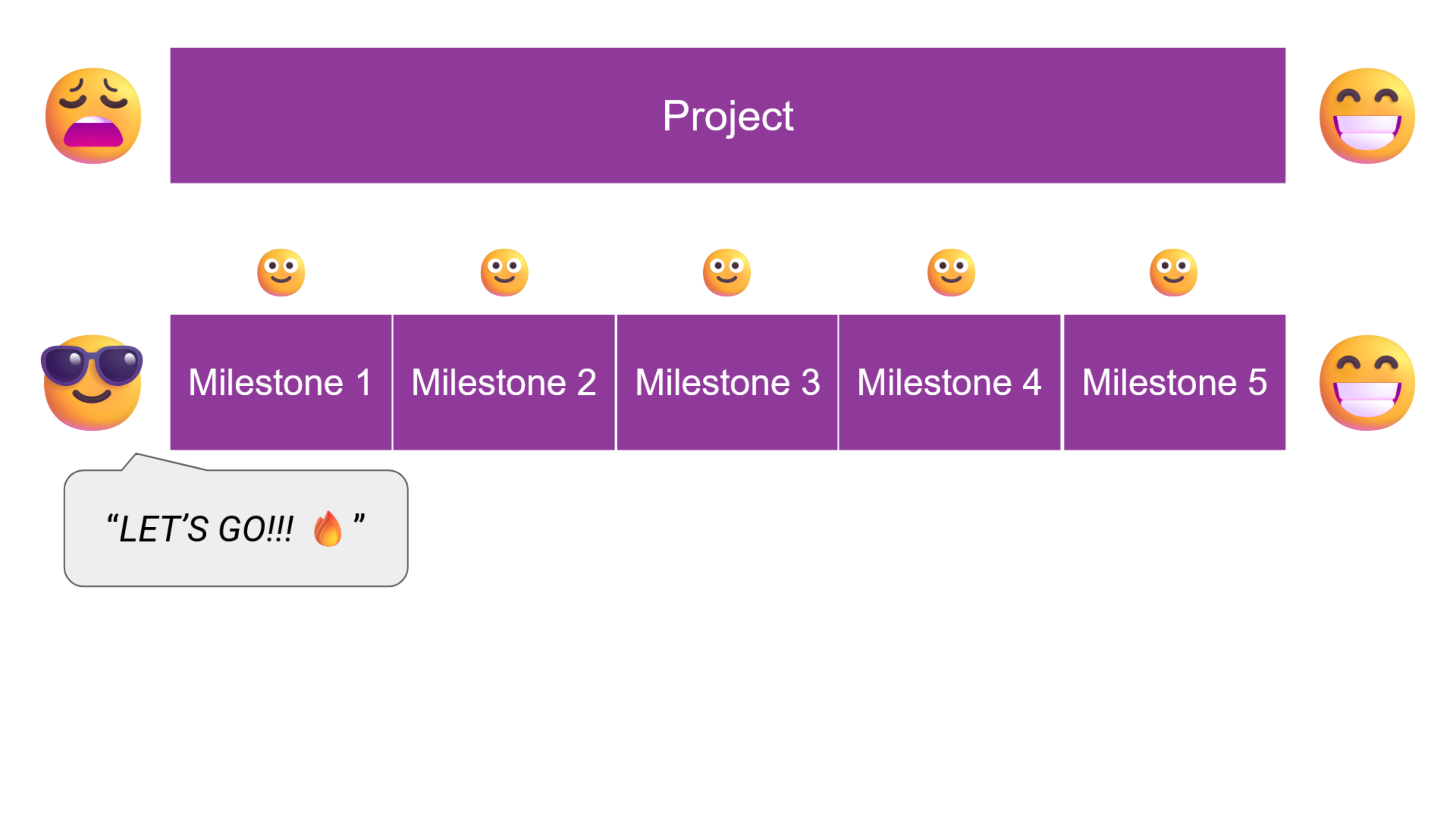Click the weary face emoji beside Project
The height and width of the screenshot is (819, 1456).
point(93,116)
